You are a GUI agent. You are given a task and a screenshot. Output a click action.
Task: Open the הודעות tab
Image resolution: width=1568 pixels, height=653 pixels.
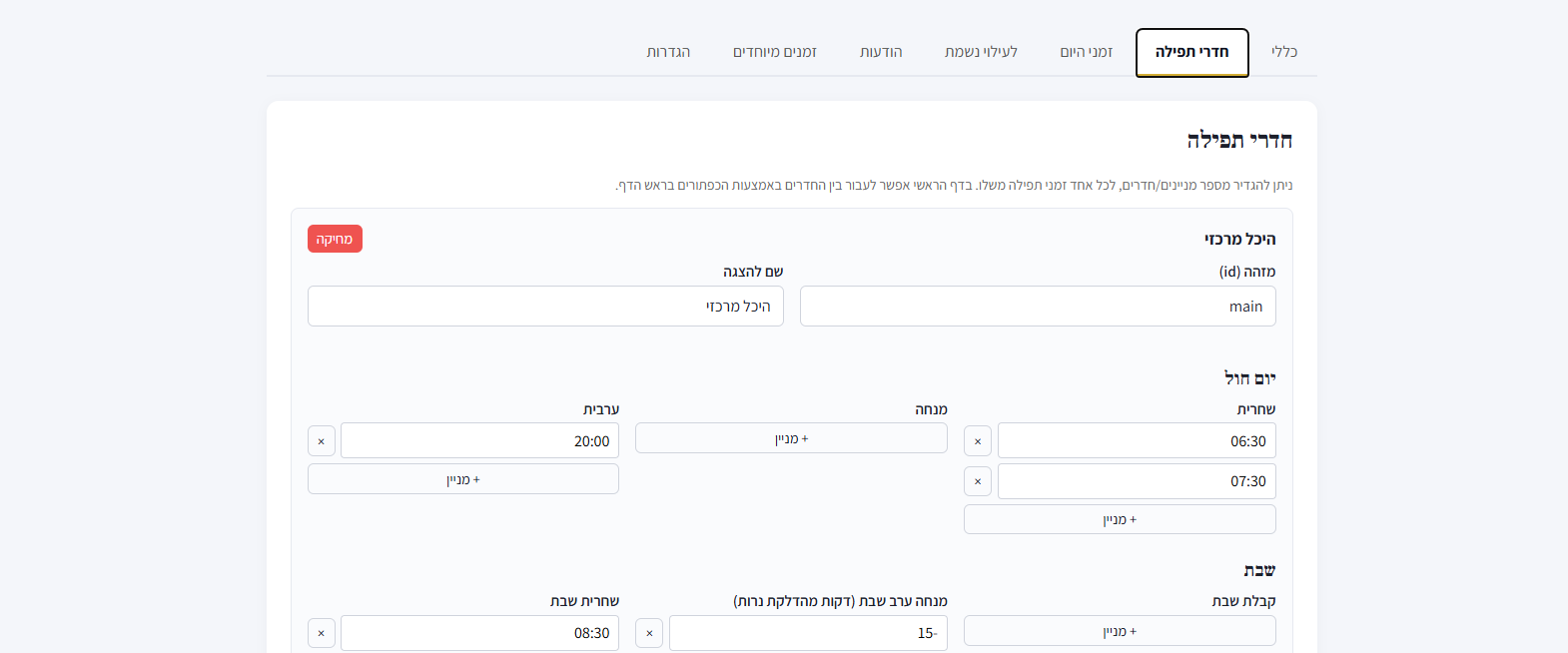pyautogui.click(x=881, y=52)
